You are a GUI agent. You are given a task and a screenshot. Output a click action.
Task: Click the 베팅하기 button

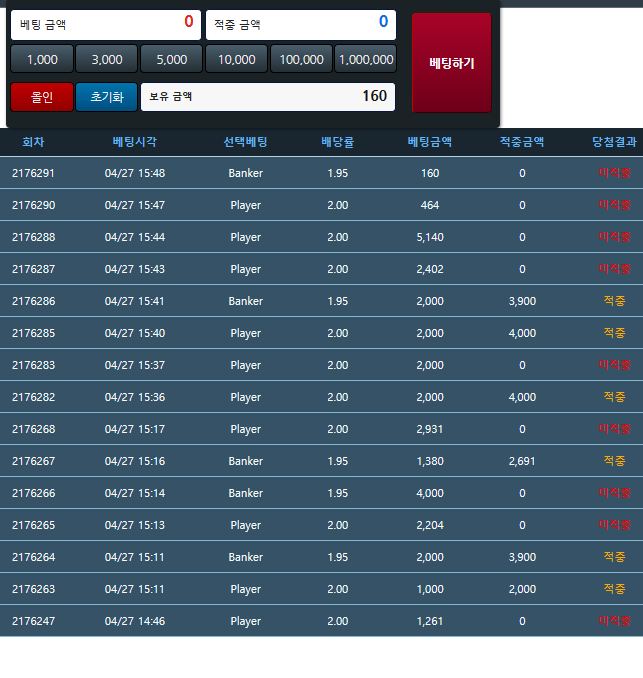[451, 63]
